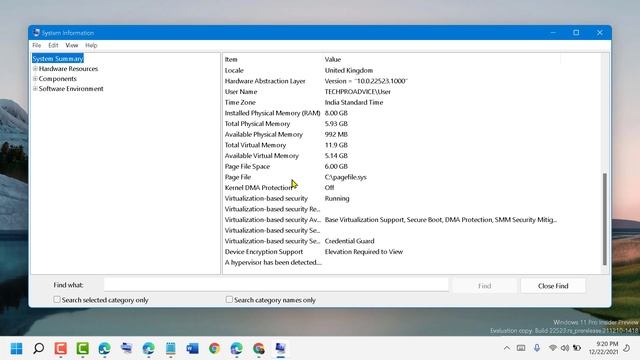The width and height of the screenshot is (640, 360).
Task: Select 'A hypervisor has been detected' row
Action: [x=411, y=262]
